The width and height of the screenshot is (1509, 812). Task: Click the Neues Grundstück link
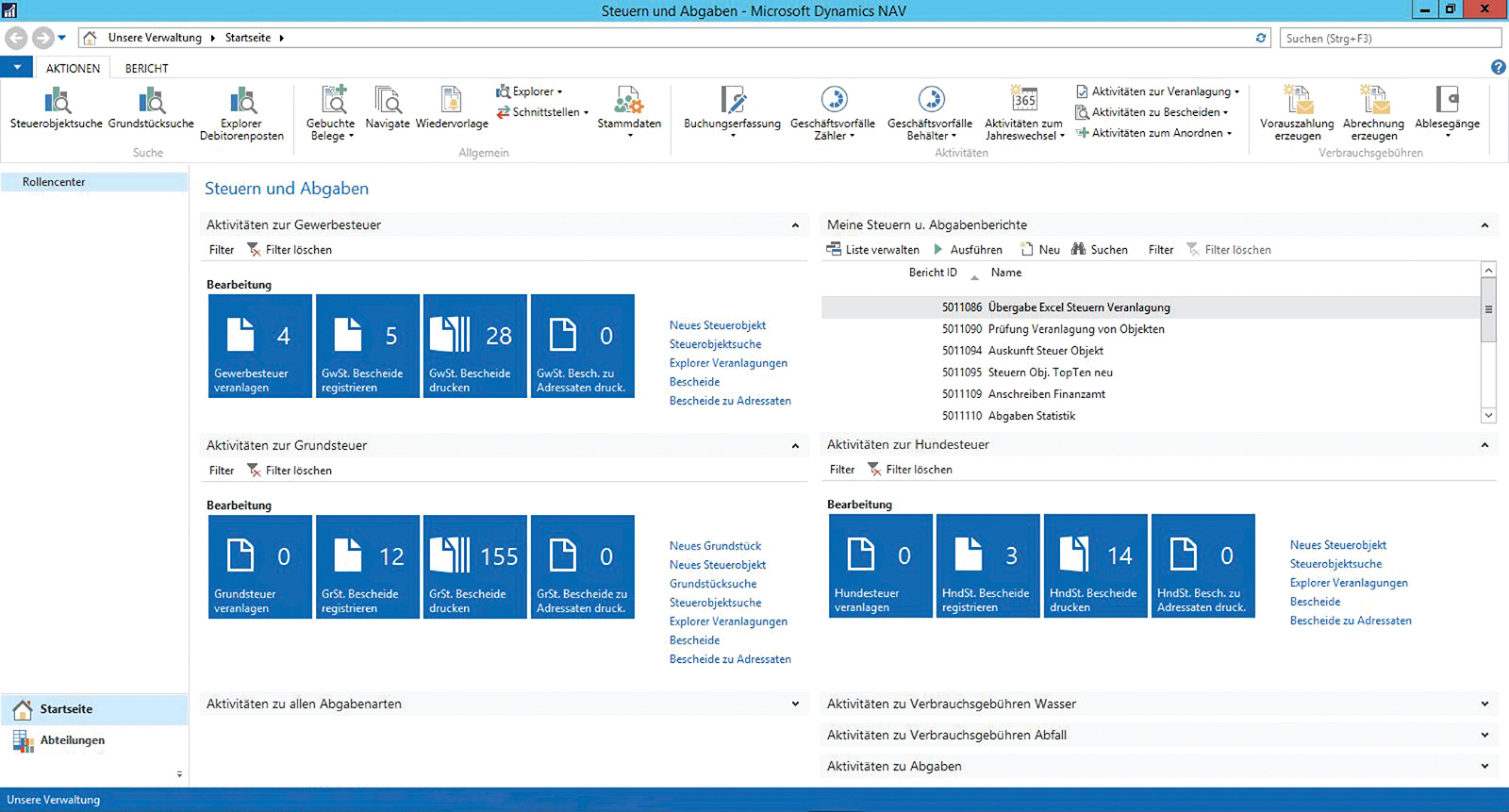(715, 546)
